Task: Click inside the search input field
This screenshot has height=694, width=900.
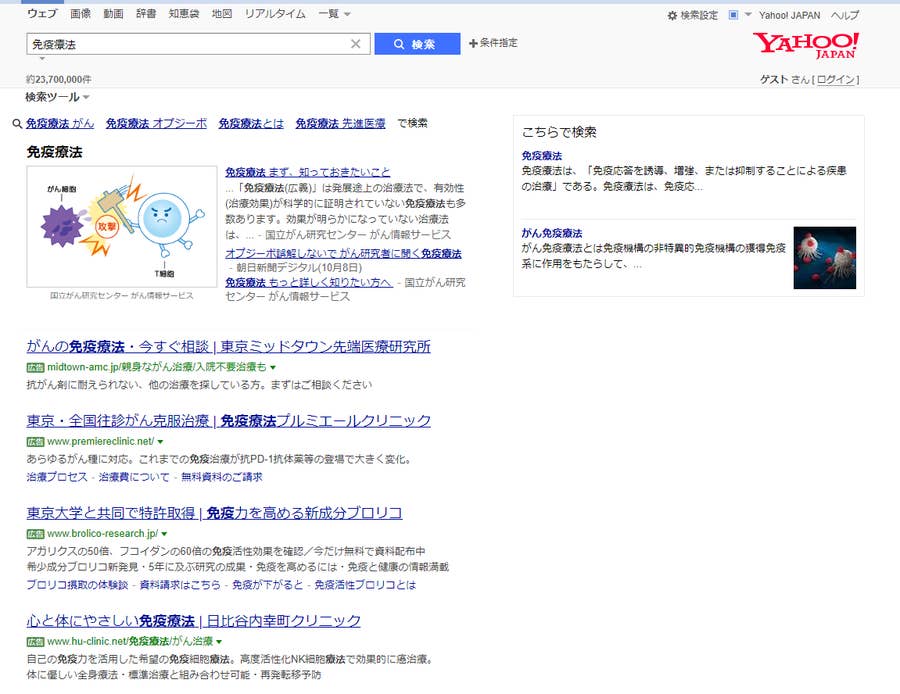Action: point(185,44)
